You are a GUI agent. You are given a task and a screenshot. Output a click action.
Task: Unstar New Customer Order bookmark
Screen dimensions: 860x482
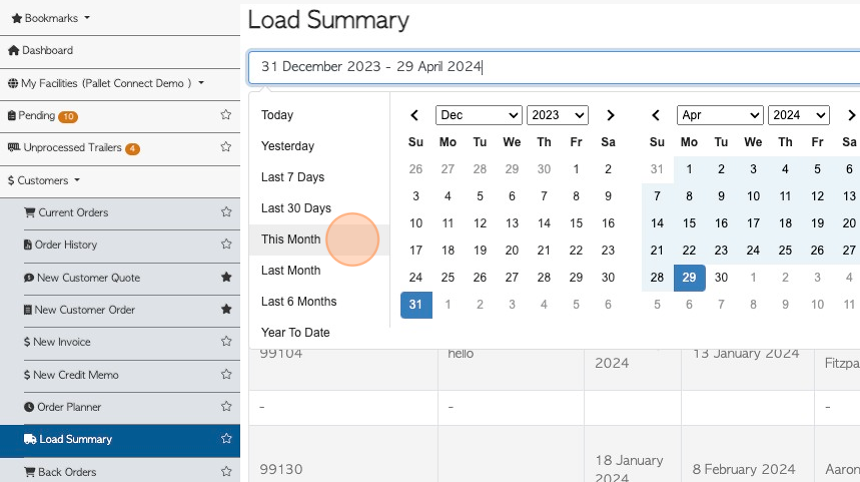click(226, 309)
